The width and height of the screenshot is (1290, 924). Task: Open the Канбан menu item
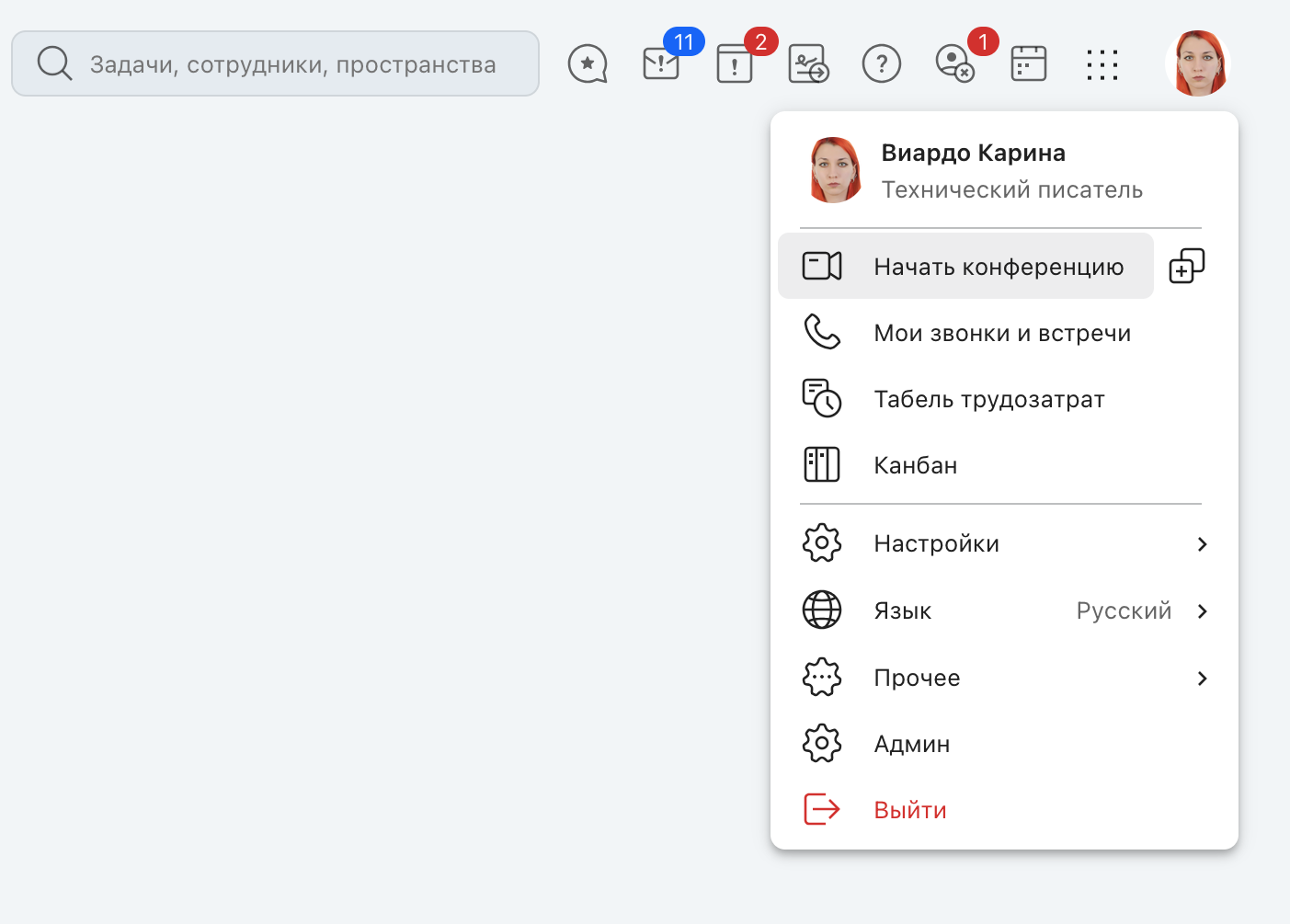(1004, 465)
